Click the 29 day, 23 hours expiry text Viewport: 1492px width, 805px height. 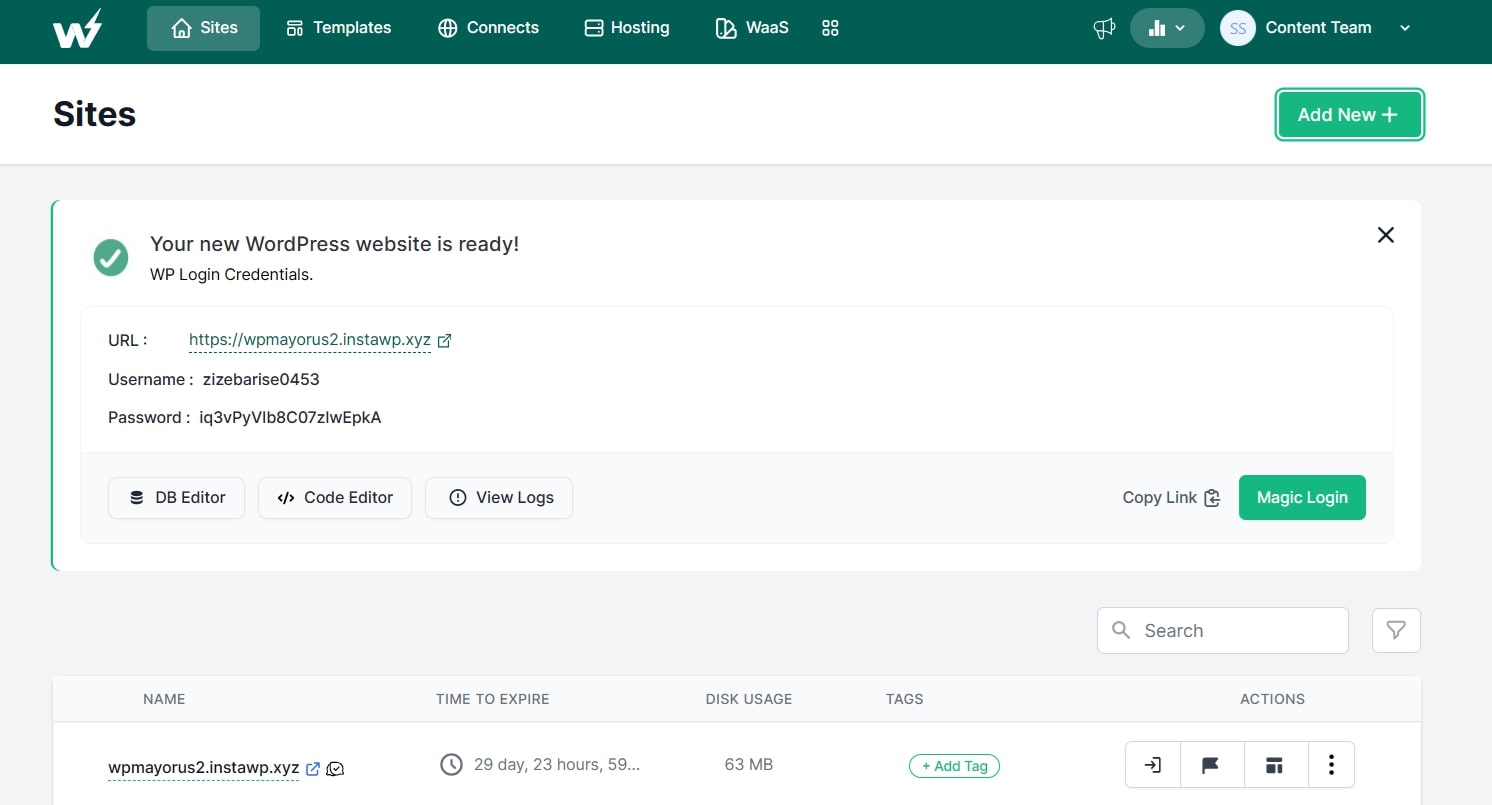[557, 764]
